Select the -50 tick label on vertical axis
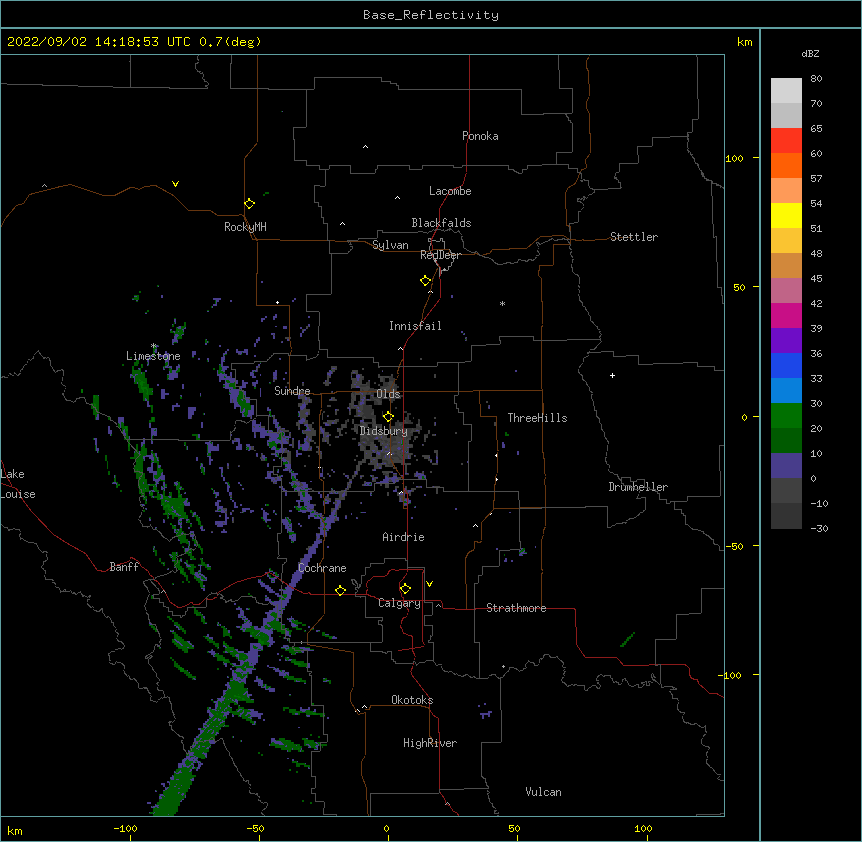Viewport: 862px width, 842px height. point(734,546)
